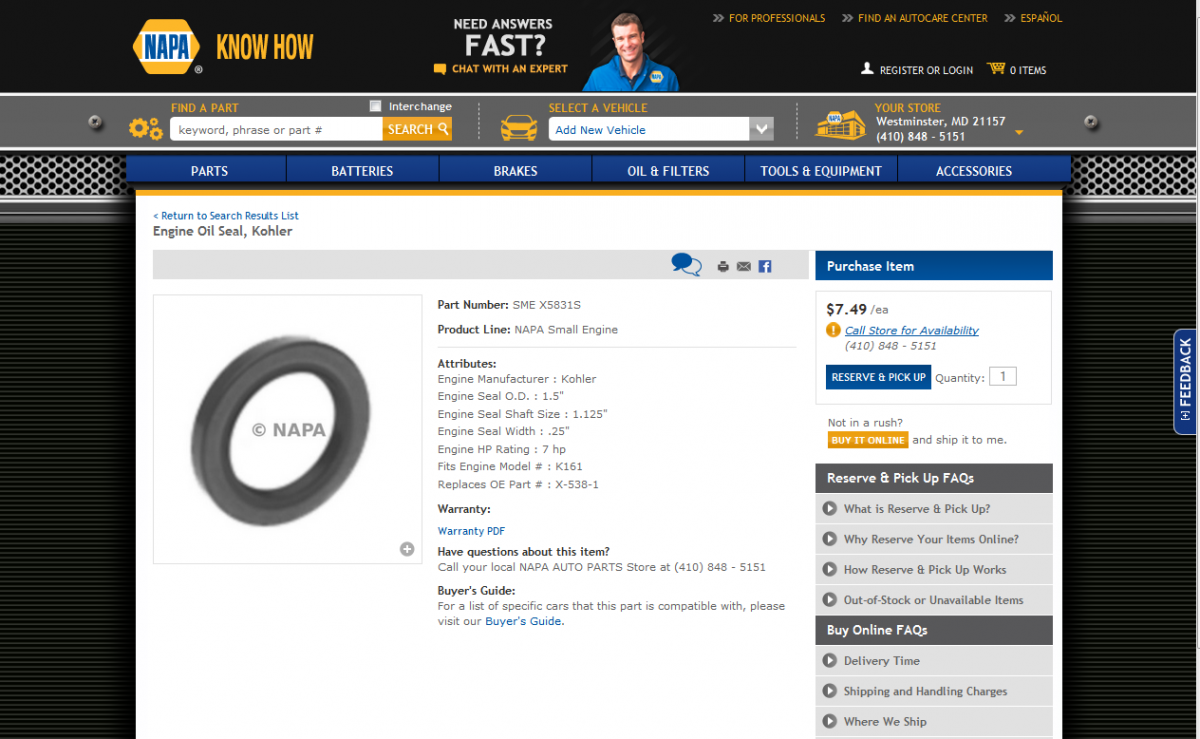Click the search magnifier icon in Search button
1200x739 pixels.
443,129
